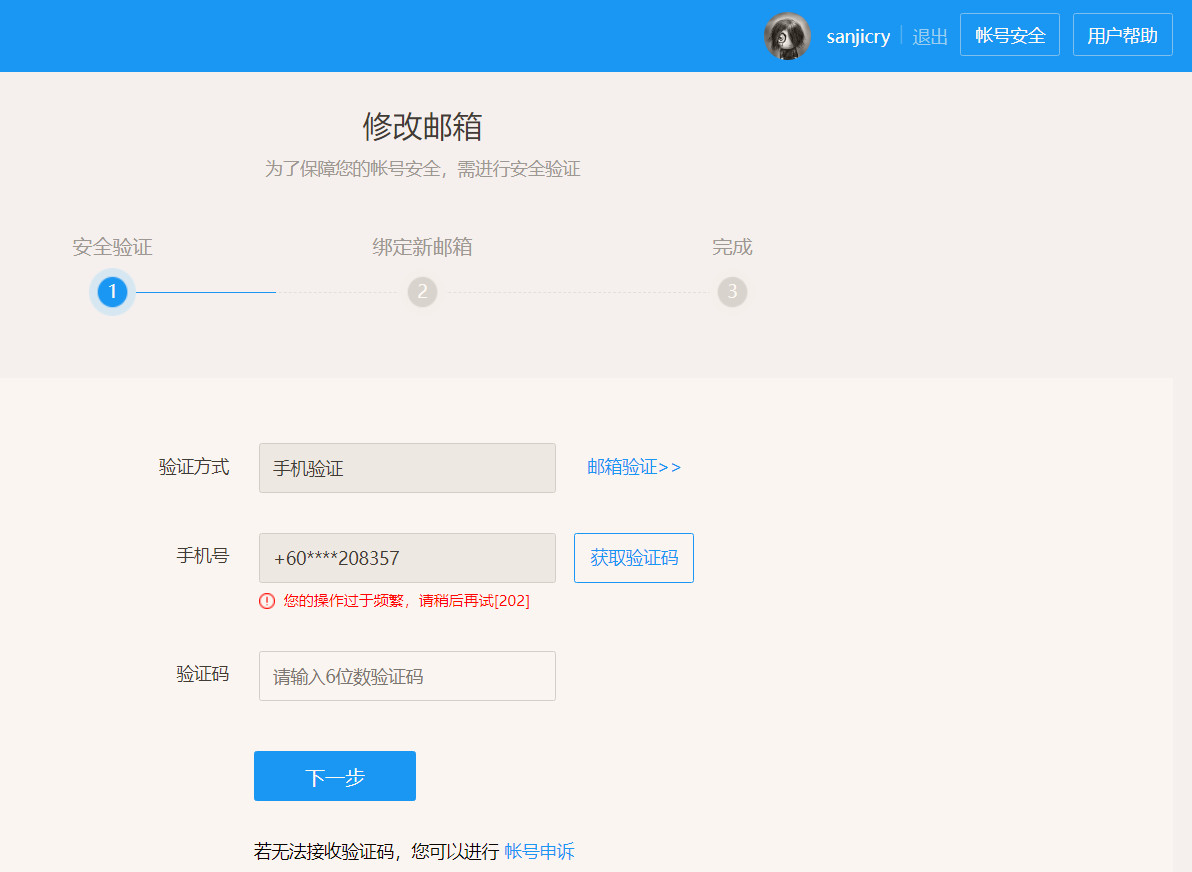Open 用户帮助 user help page
The image size is (1192, 872).
pos(1122,34)
